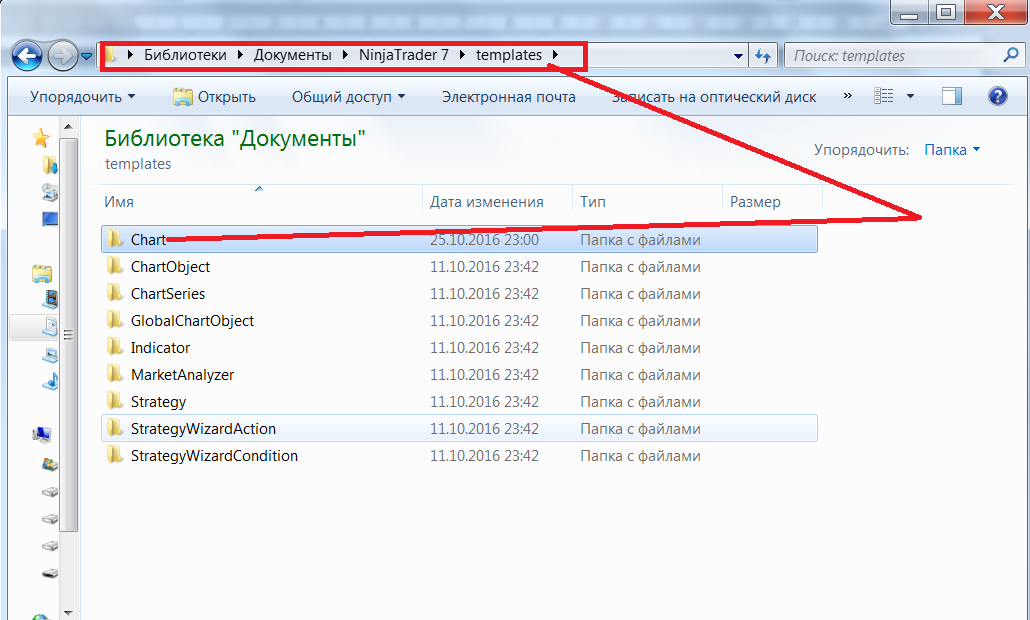Click the Forward navigation arrow button

click(x=63, y=55)
